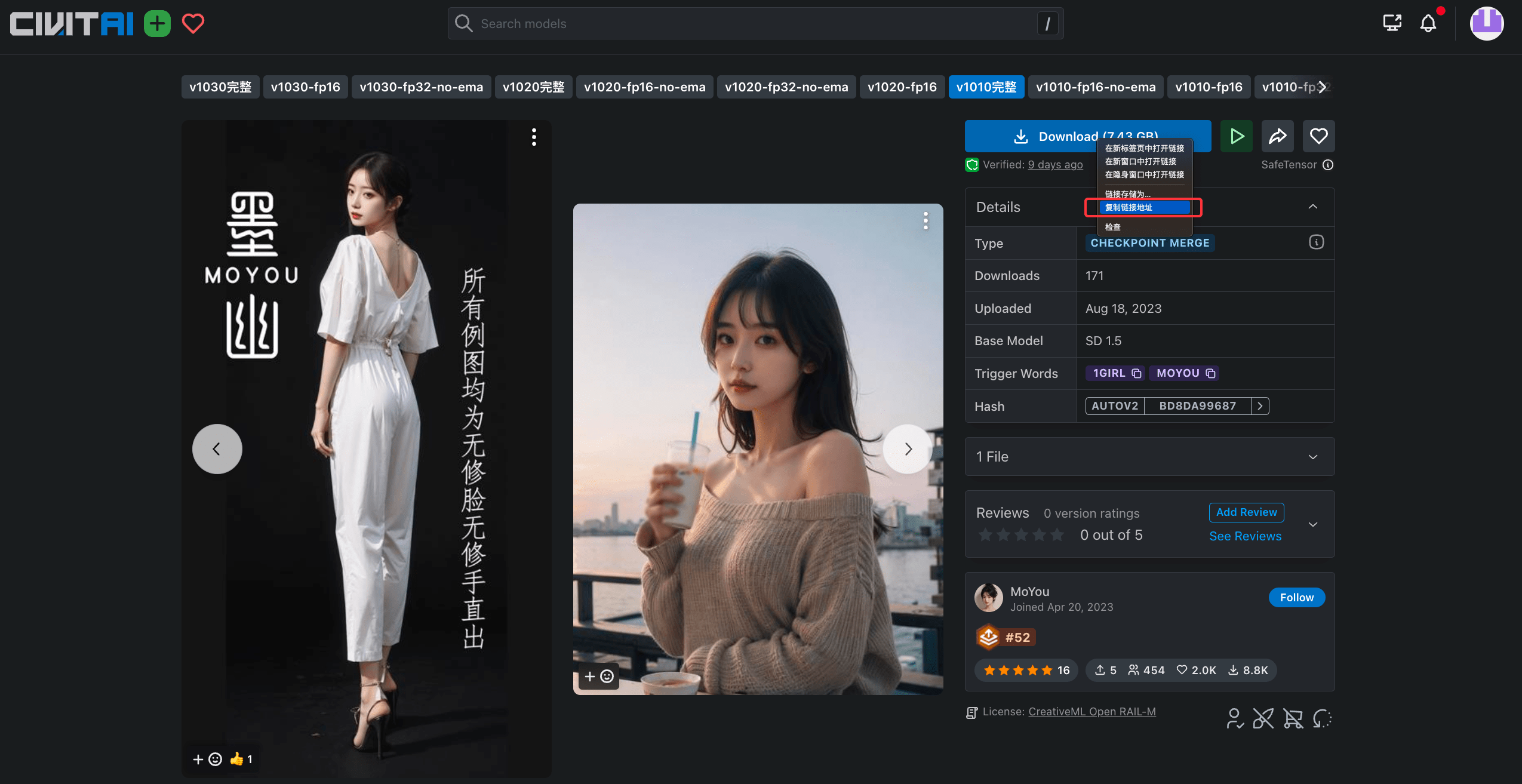Click the share arrow icon
This screenshot has height=784, width=1522.
[x=1277, y=136]
